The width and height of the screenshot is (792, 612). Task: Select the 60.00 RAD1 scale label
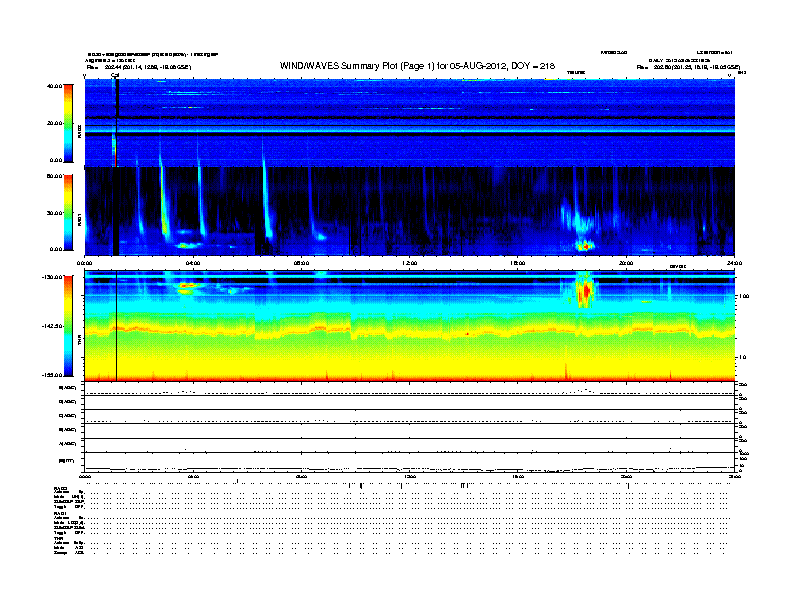[54, 176]
